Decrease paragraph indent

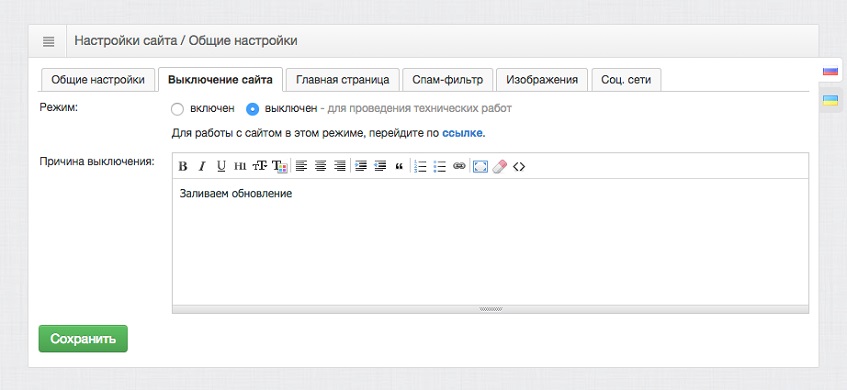pyautogui.click(x=380, y=166)
